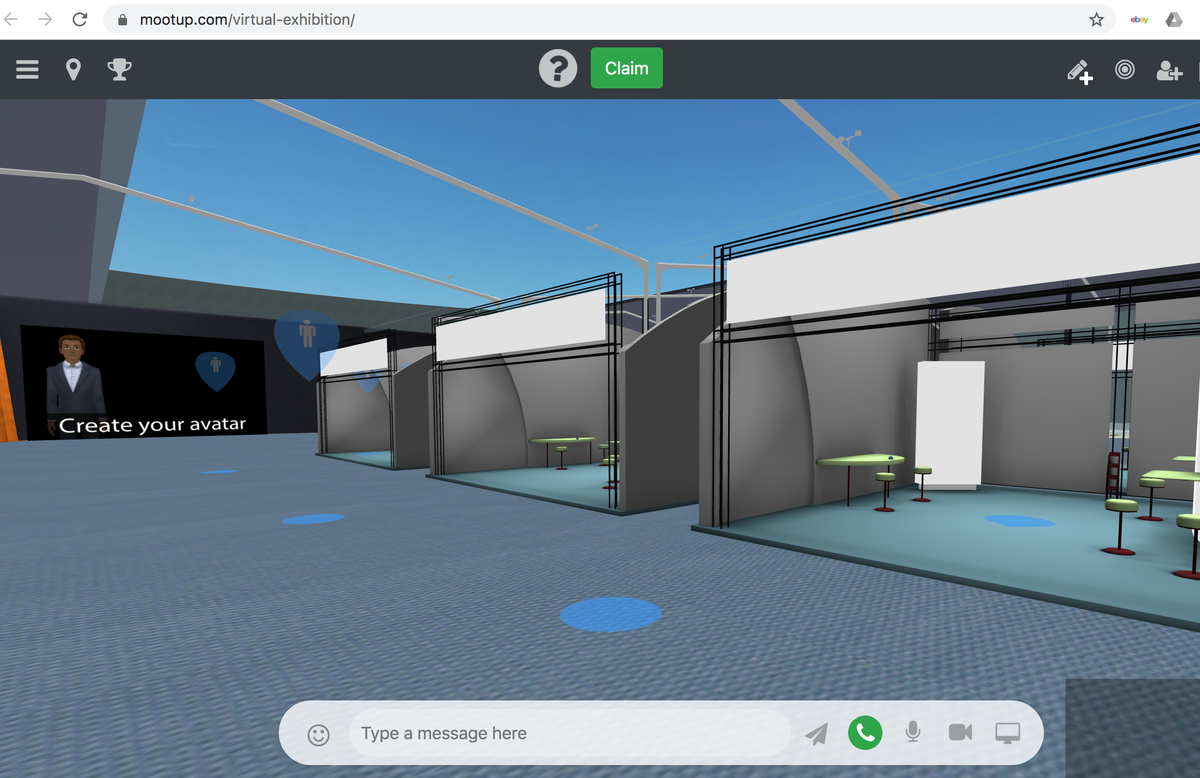Start screen sharing with monitor icon

pyautogui.click(x=1007, y=733)
